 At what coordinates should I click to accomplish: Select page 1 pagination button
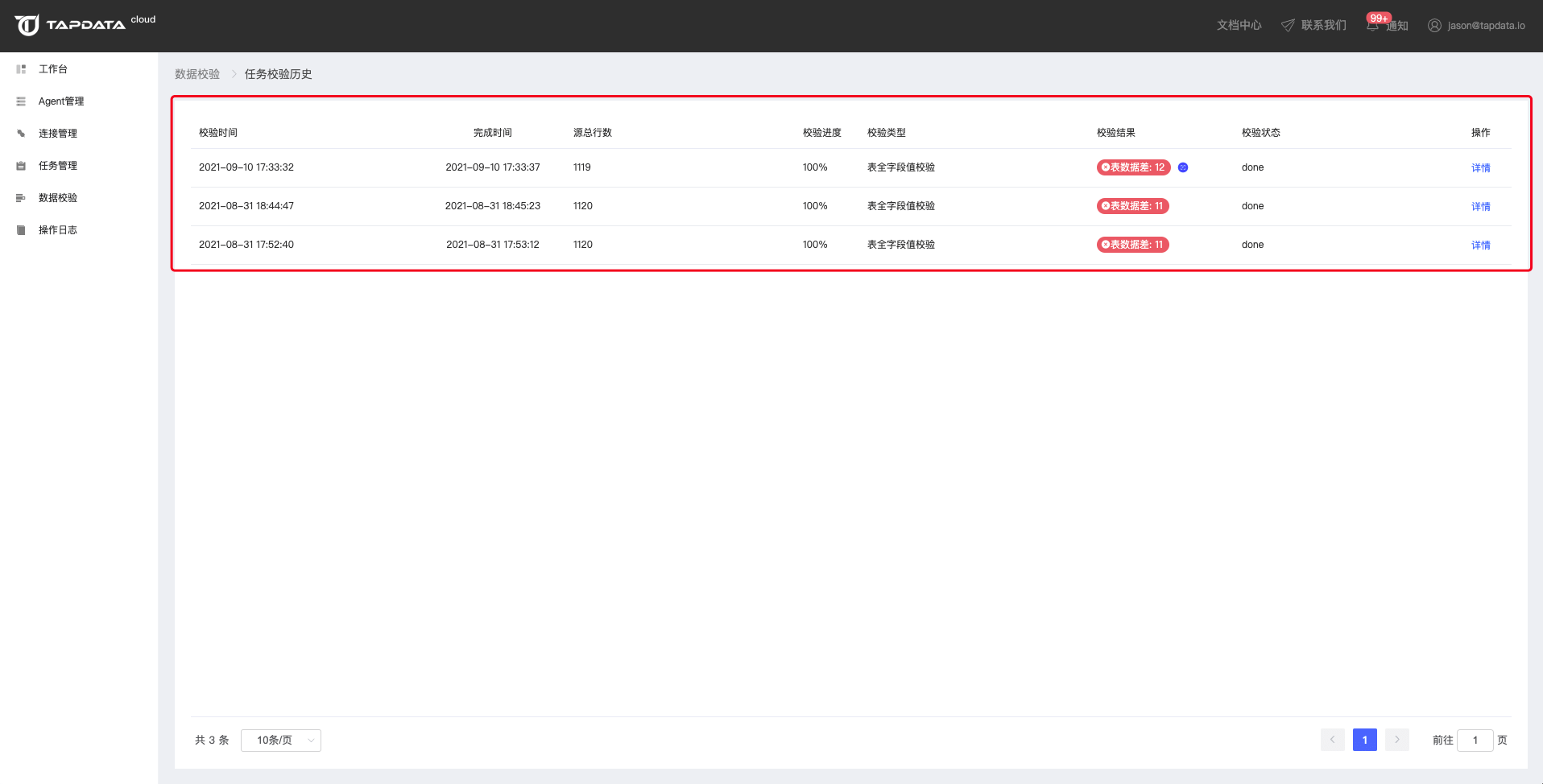point(1365,740)
